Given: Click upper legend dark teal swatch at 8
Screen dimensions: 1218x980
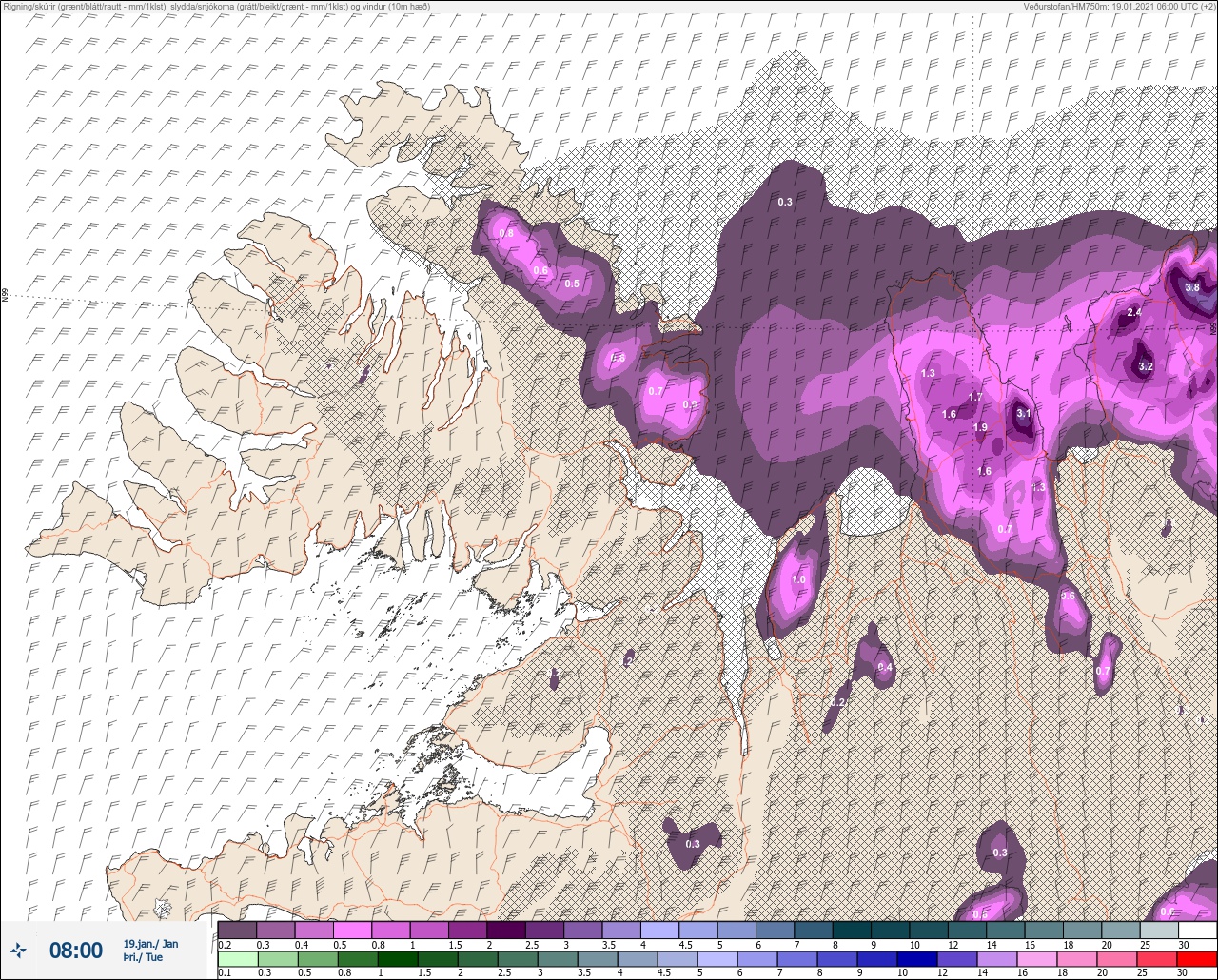Looking at the screenshot, I should (x=851, y=930).
